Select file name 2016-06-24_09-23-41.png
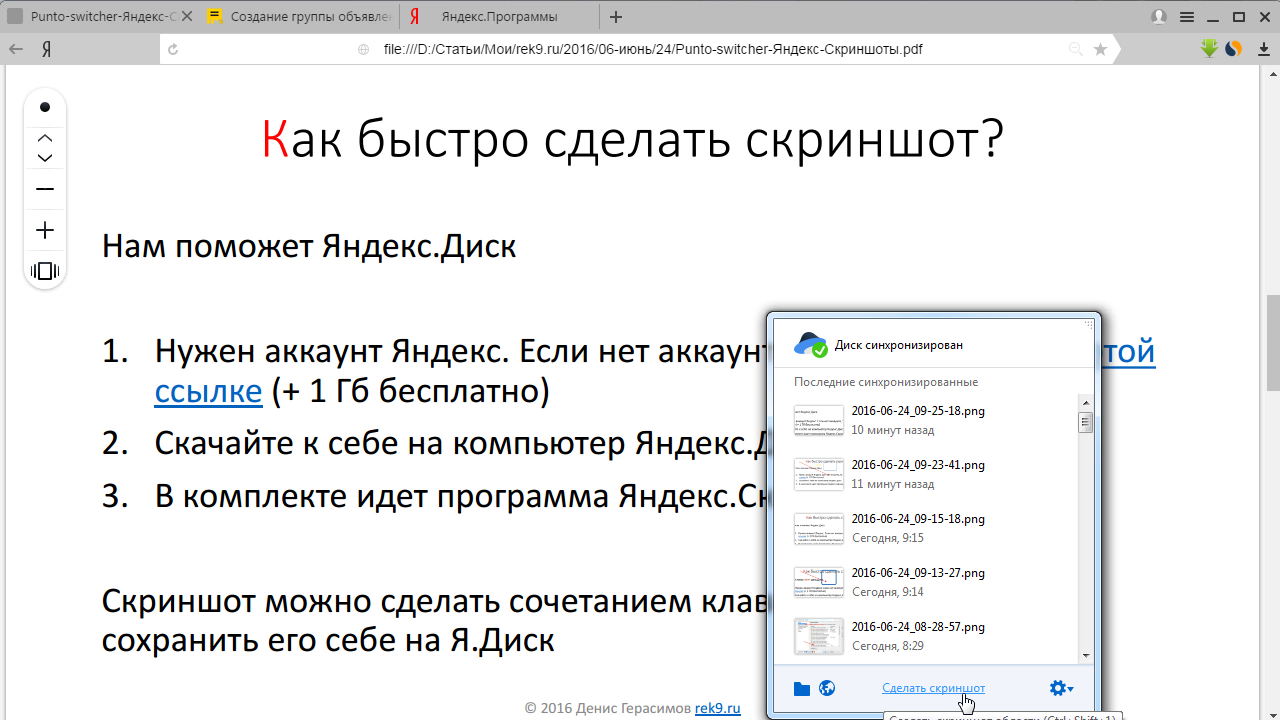1280x720 pixels. pos(918,465)
